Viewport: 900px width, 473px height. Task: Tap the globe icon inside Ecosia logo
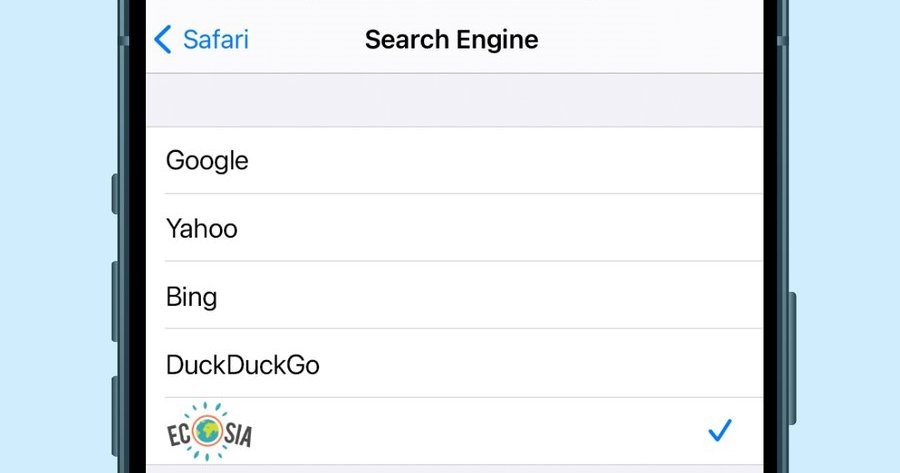pyautogui.click(x=209, y=430)
